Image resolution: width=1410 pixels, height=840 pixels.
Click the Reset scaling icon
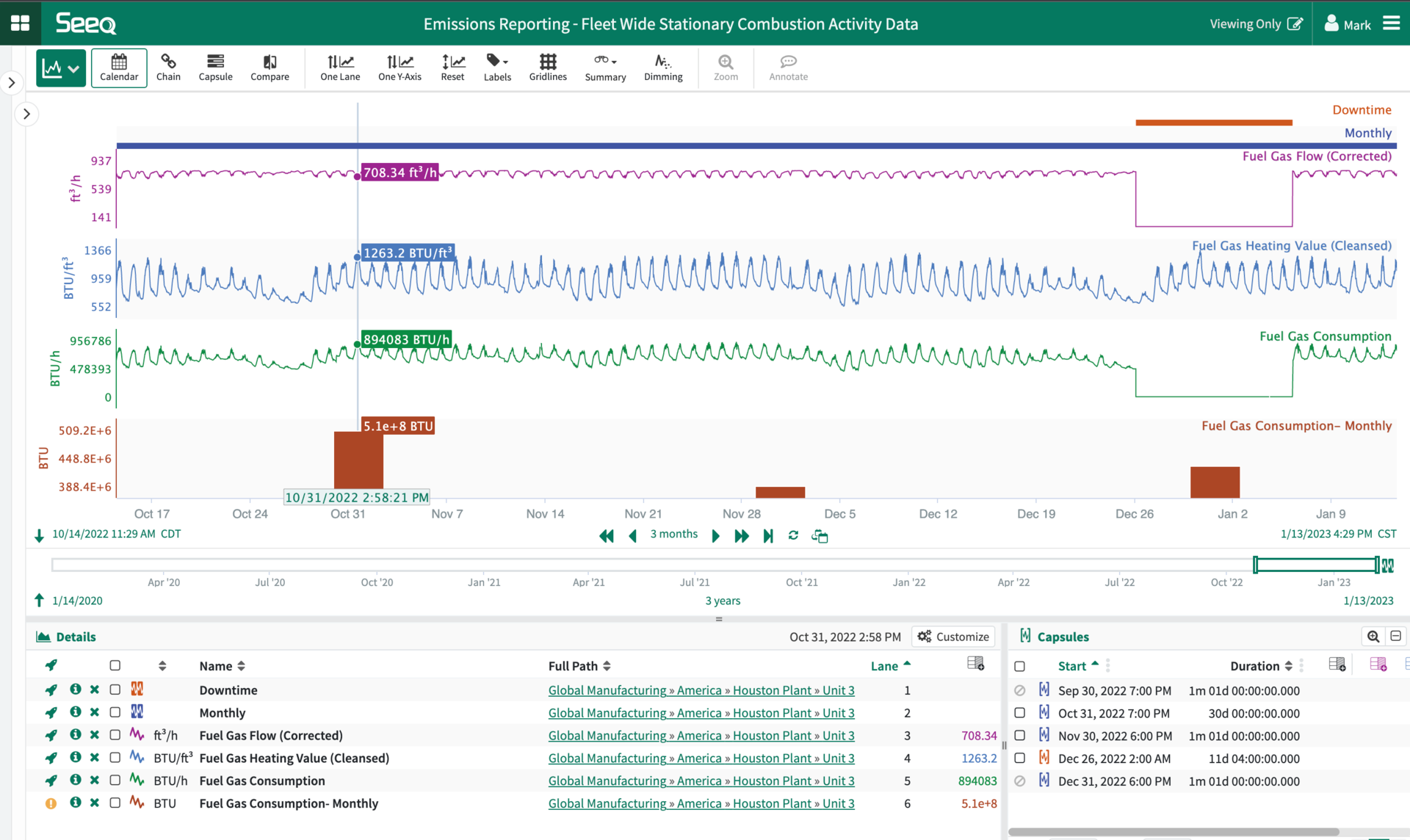[x=452, y=68]
